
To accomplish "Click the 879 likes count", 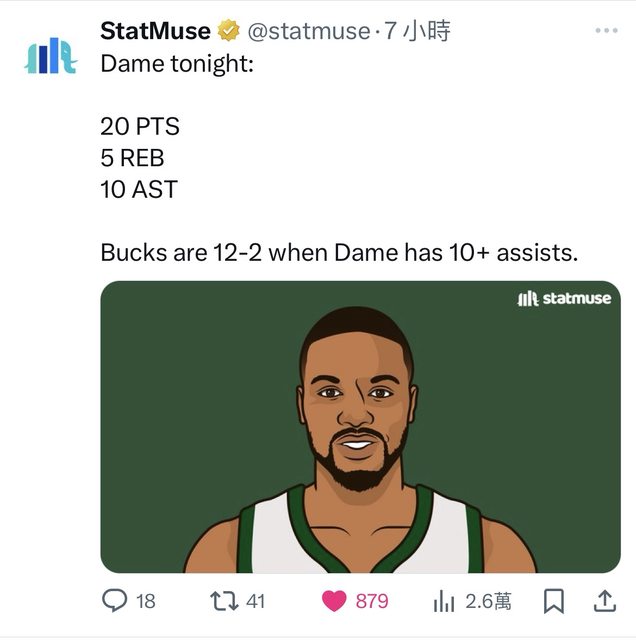I will [x=372, y=601].
